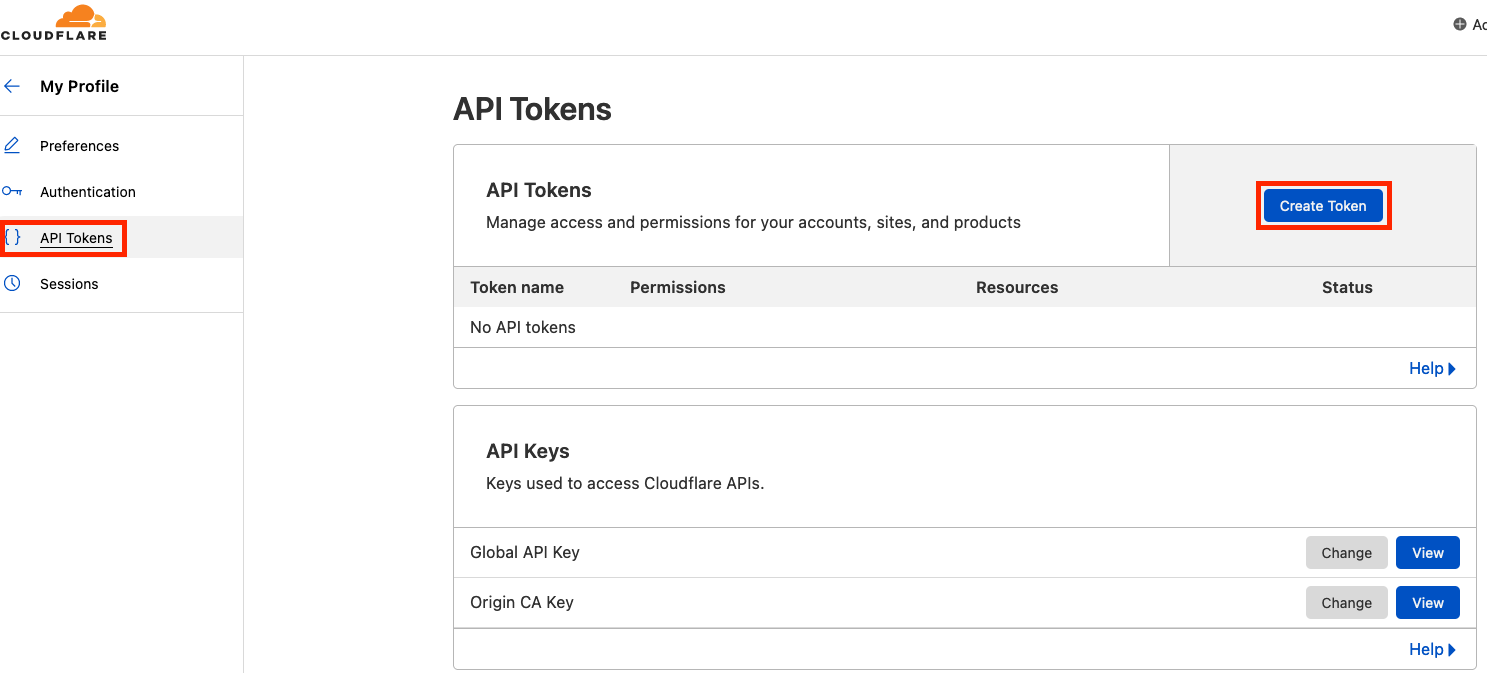The width and height of the screenshot is (1487, 673).
Task: Open Preferences from the sidebar
Action: tap(79, 145)
